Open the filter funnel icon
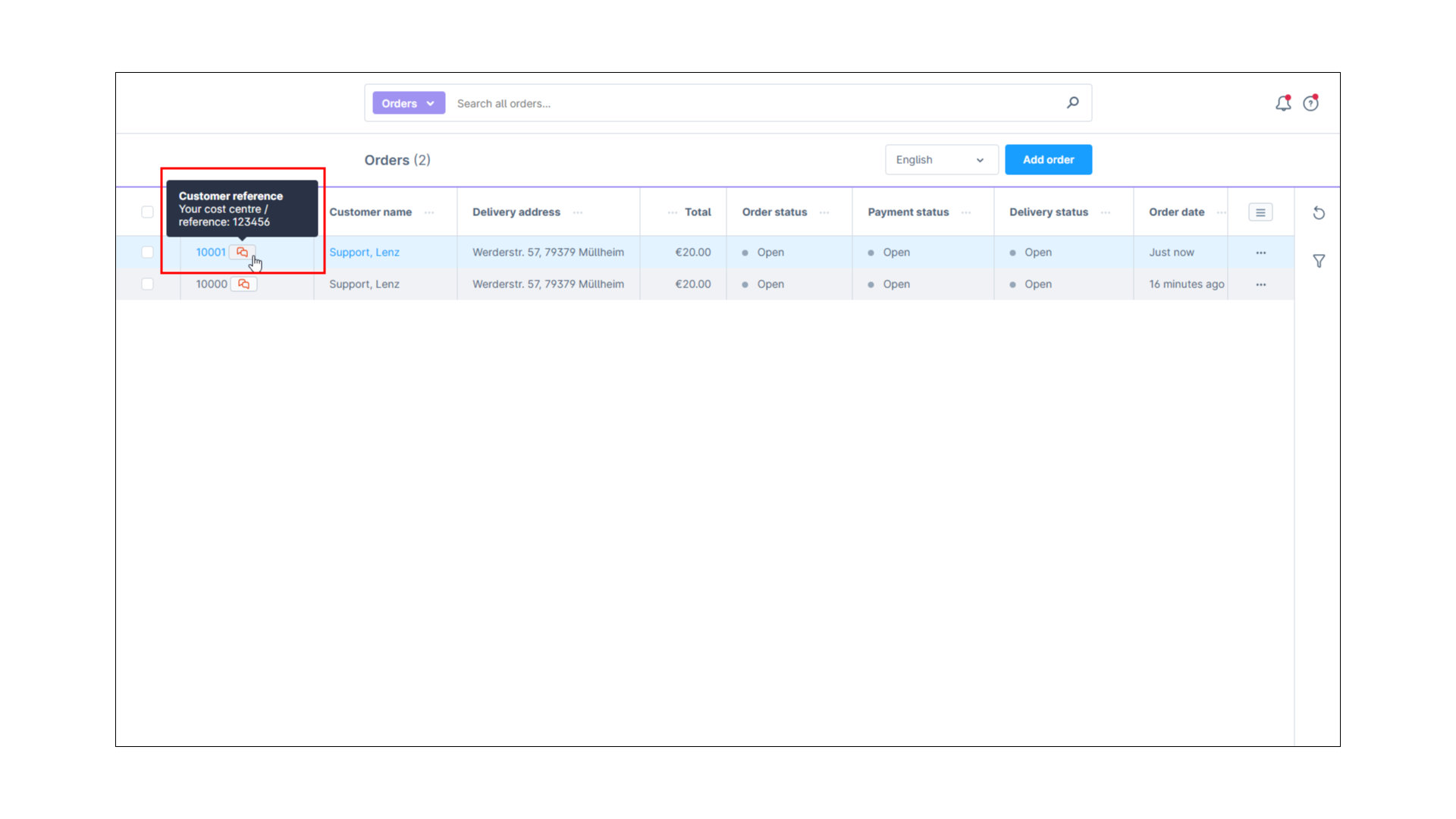Viewport: 1456px width, 819px height. [1319, 261]
